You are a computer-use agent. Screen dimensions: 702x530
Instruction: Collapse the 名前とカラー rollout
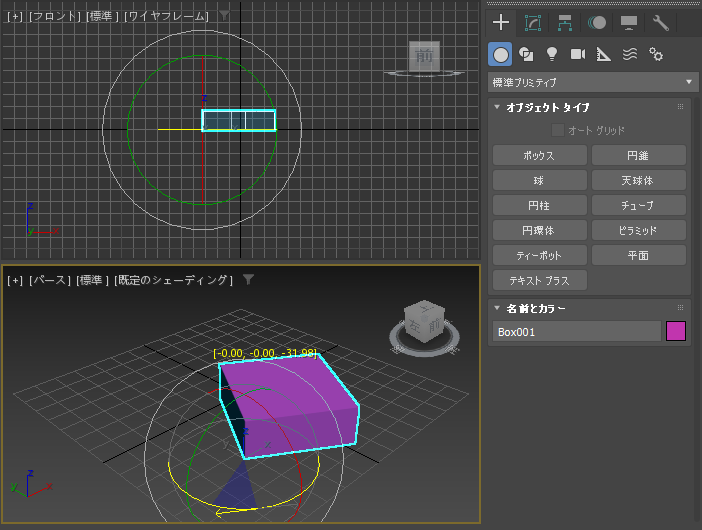[x=497, y=308]
